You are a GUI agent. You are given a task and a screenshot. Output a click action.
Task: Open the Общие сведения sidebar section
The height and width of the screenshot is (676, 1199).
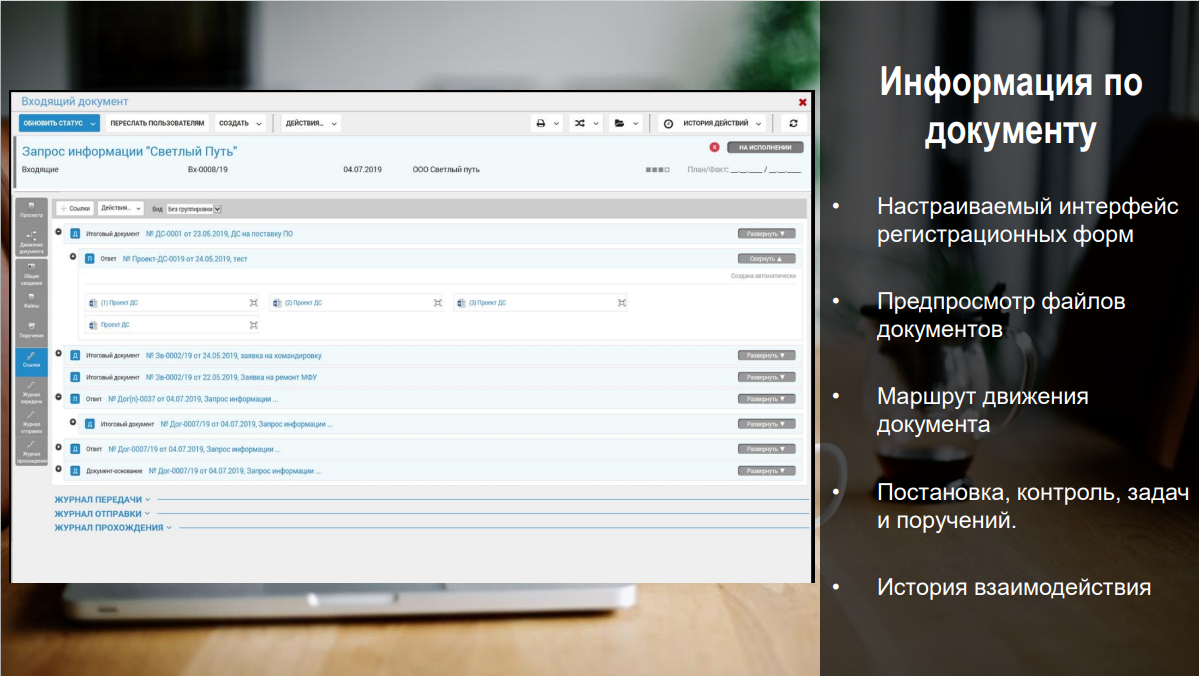coord(31,275)
